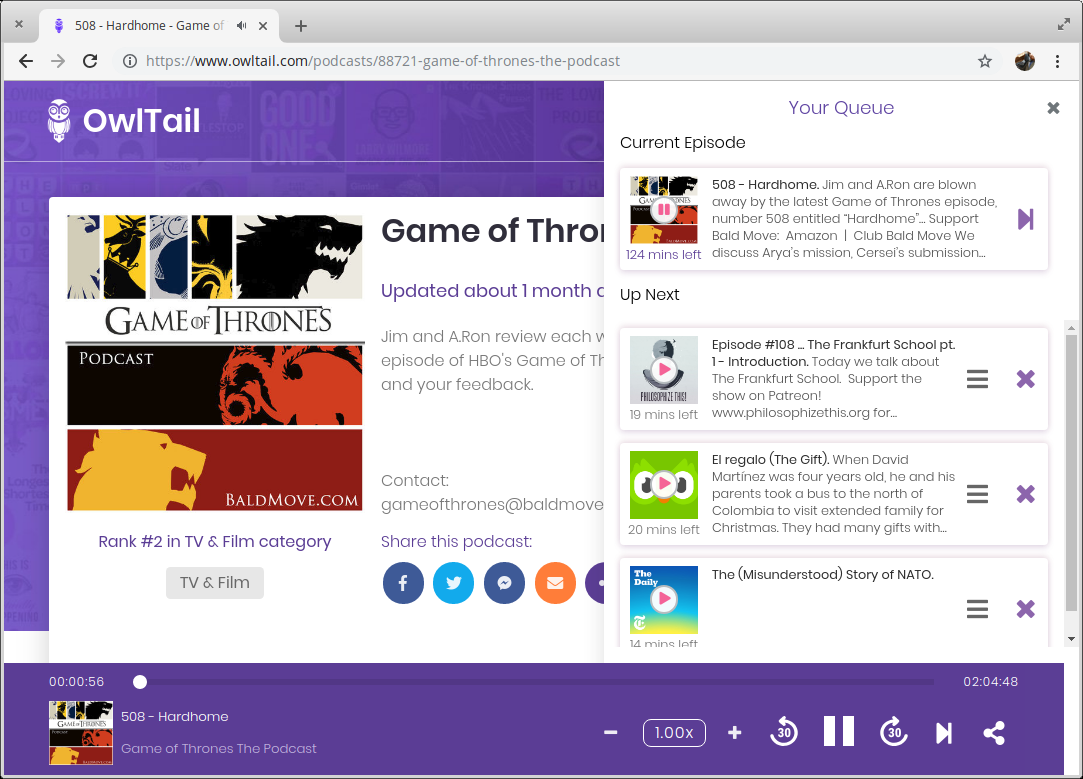Click the queue scrollbar thumb

pos(1071,473)
